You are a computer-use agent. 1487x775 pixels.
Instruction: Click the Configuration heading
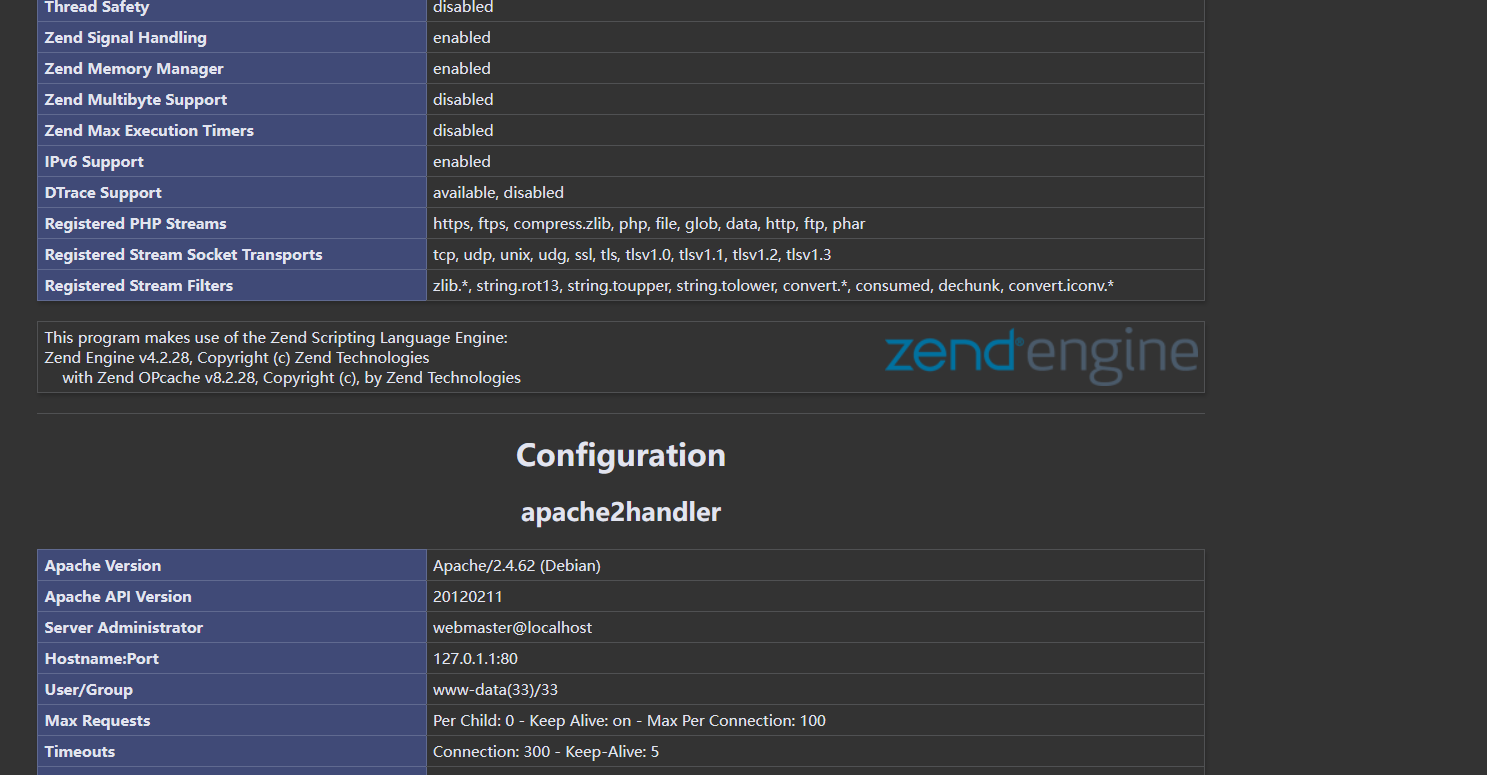pyautogui.click(x=621, y=455)
